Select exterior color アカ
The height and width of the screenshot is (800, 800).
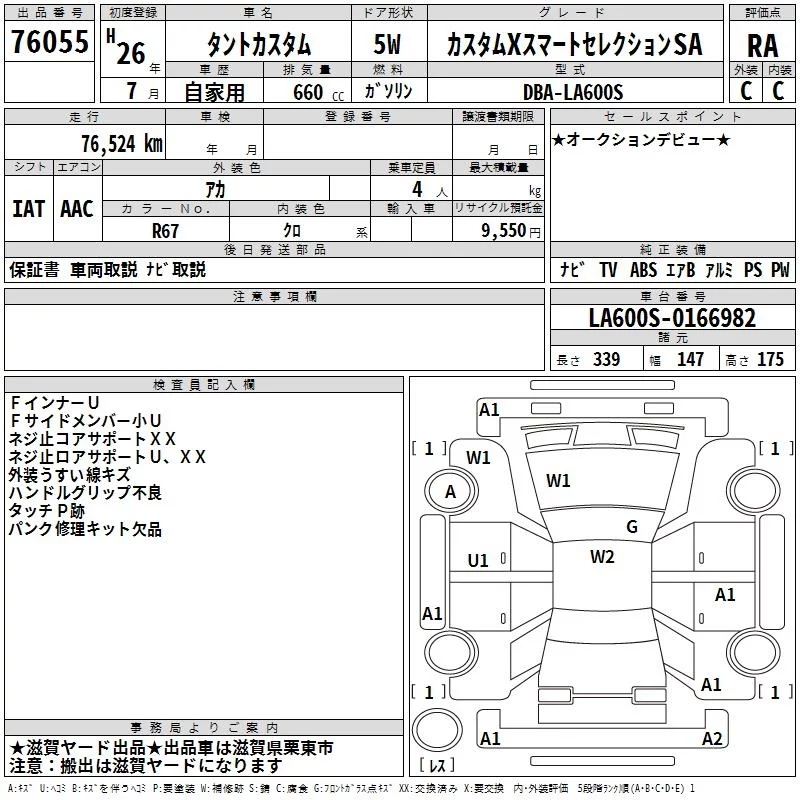pos(215,189)
